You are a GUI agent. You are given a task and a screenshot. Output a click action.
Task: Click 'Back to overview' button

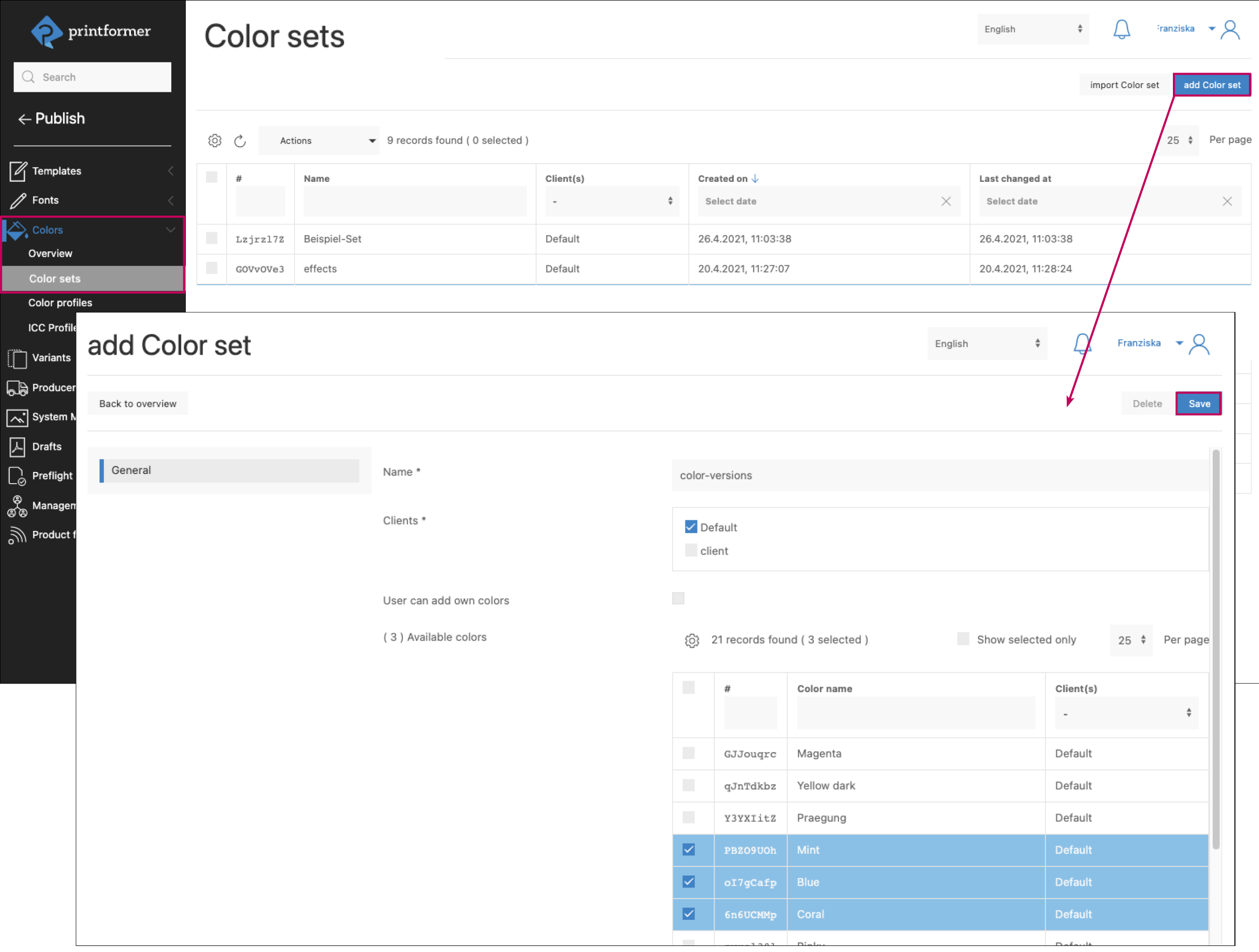point(138,403)
